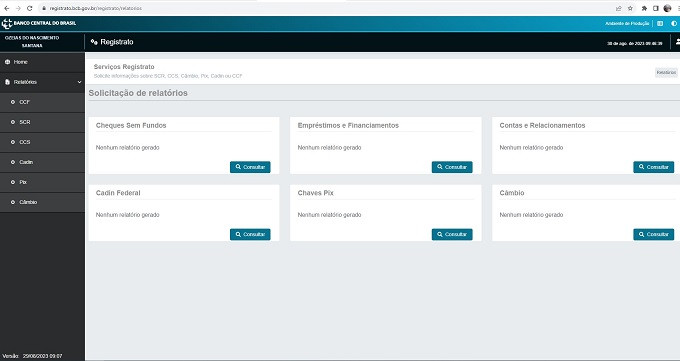Bookmark the page with the star icon
Viewport: 680px width, 361px height.
coord(630,8)
